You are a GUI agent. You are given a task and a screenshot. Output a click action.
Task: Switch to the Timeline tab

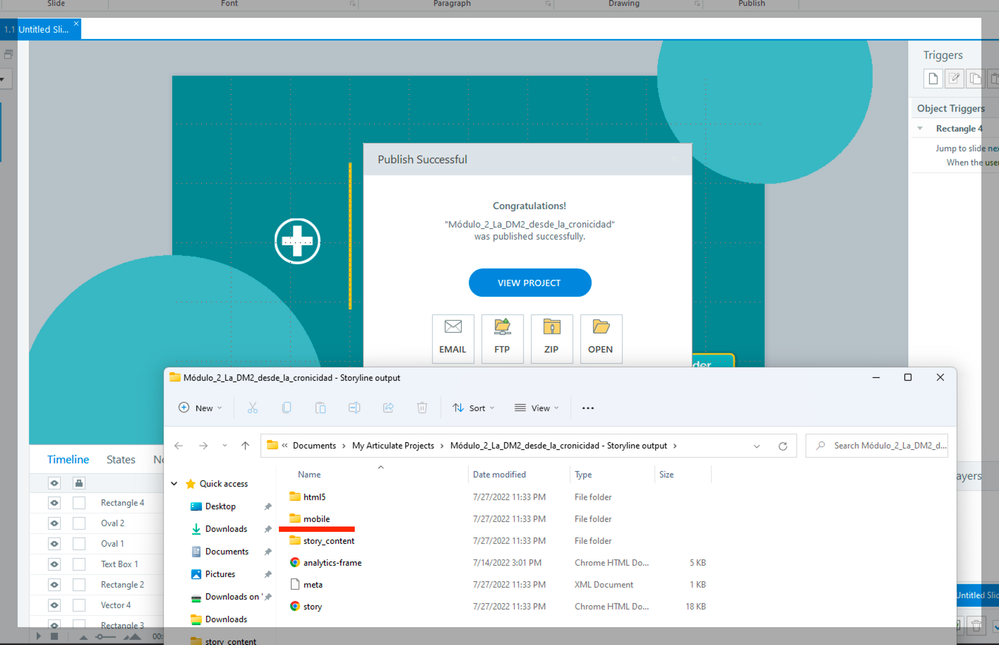click(x=68, y=460)
